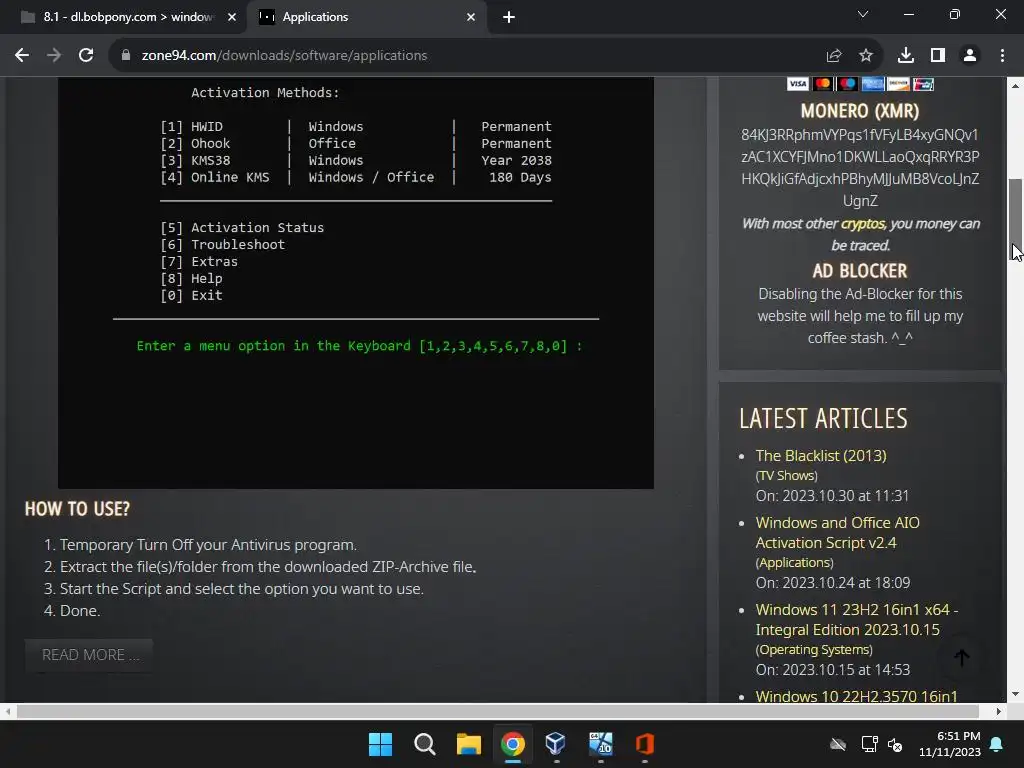This screenshot has width=1024, height=768.
Task: Open VirtualBox from the taskbar
Action: coord(556,744)
